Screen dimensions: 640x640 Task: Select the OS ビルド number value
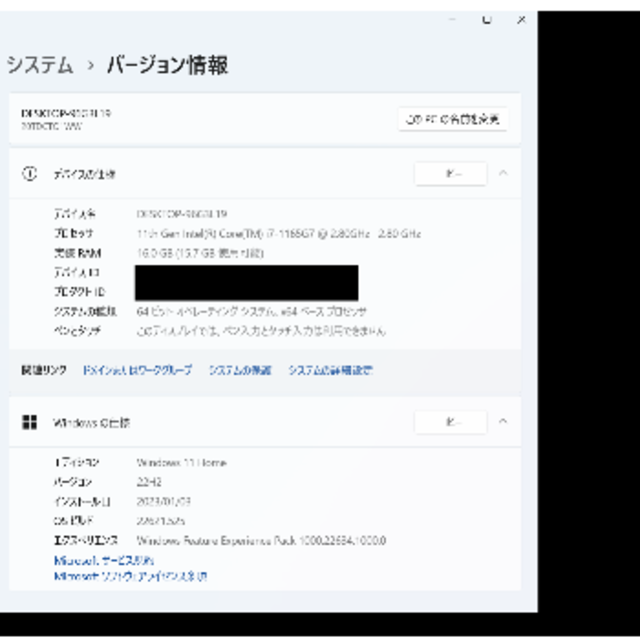tap(161, 521)
